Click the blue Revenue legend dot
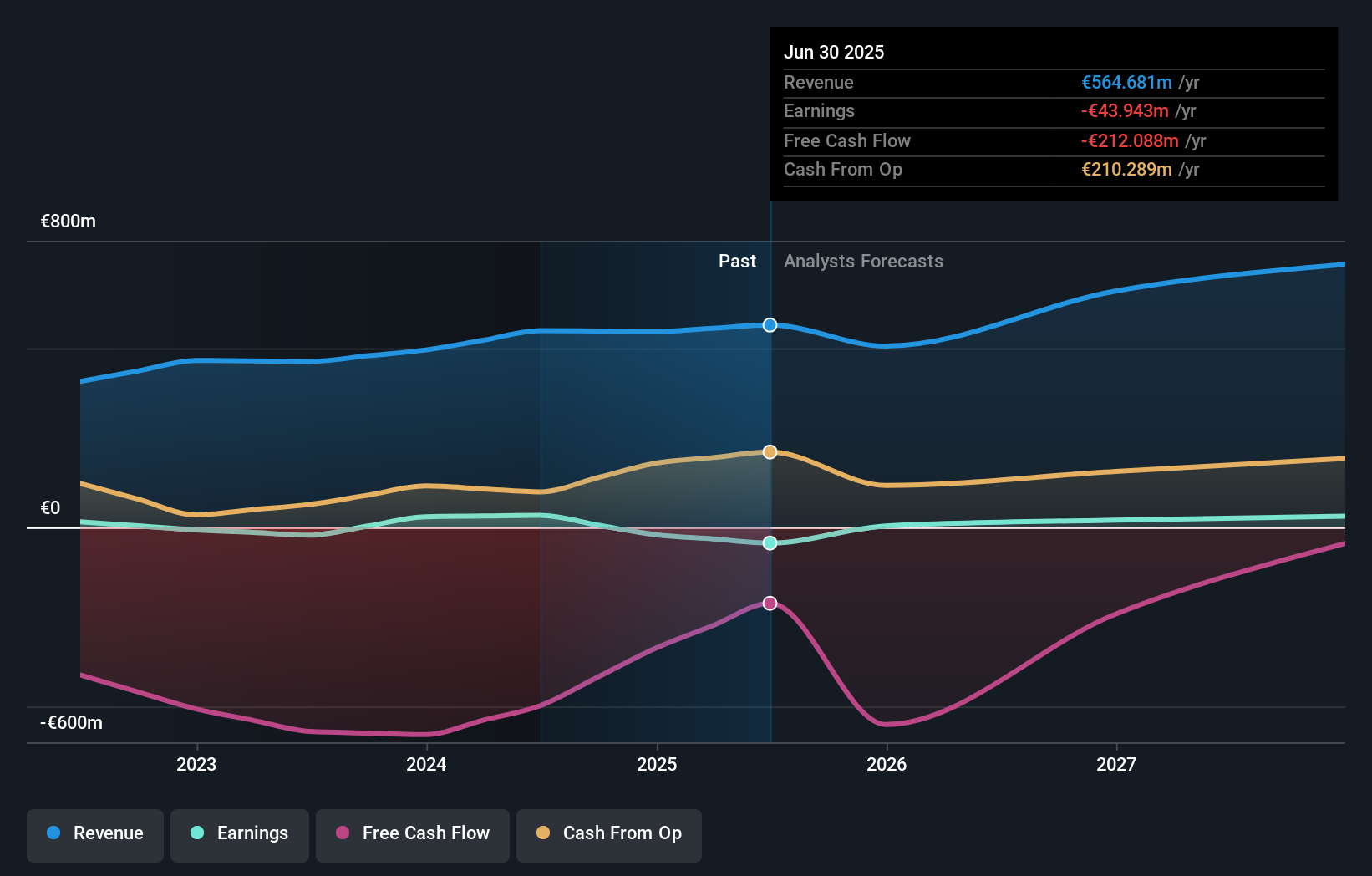The height and width of the screenshot is (876, 1372). (52, 833)
